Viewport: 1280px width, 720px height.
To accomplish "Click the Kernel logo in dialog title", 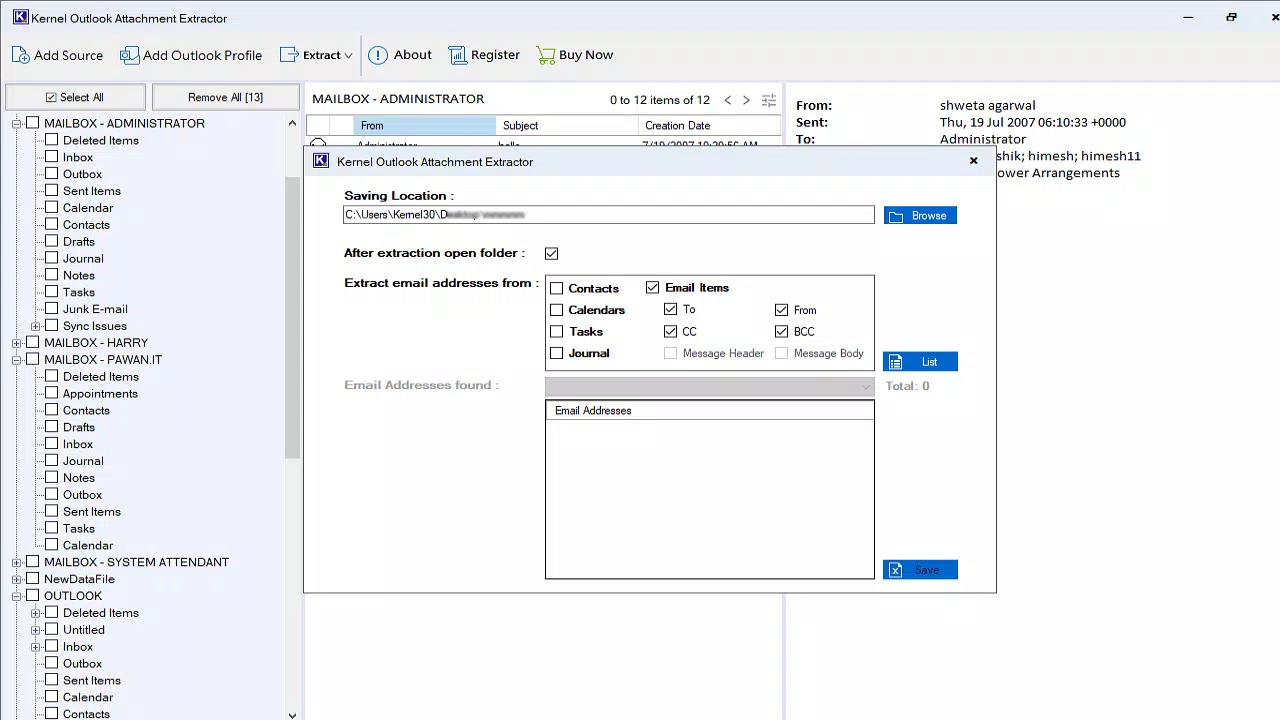I will pyautogui.click(x=320, y=161).
